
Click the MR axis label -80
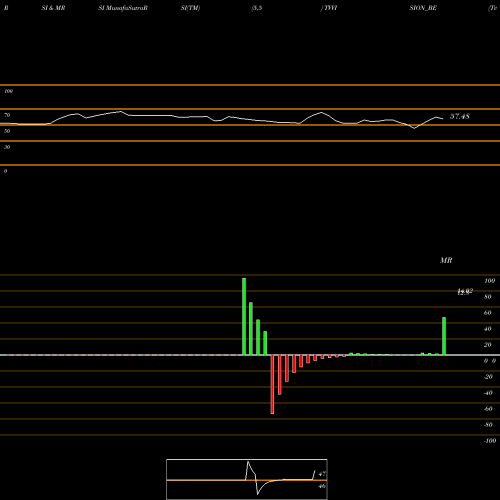tap(488, 425)
